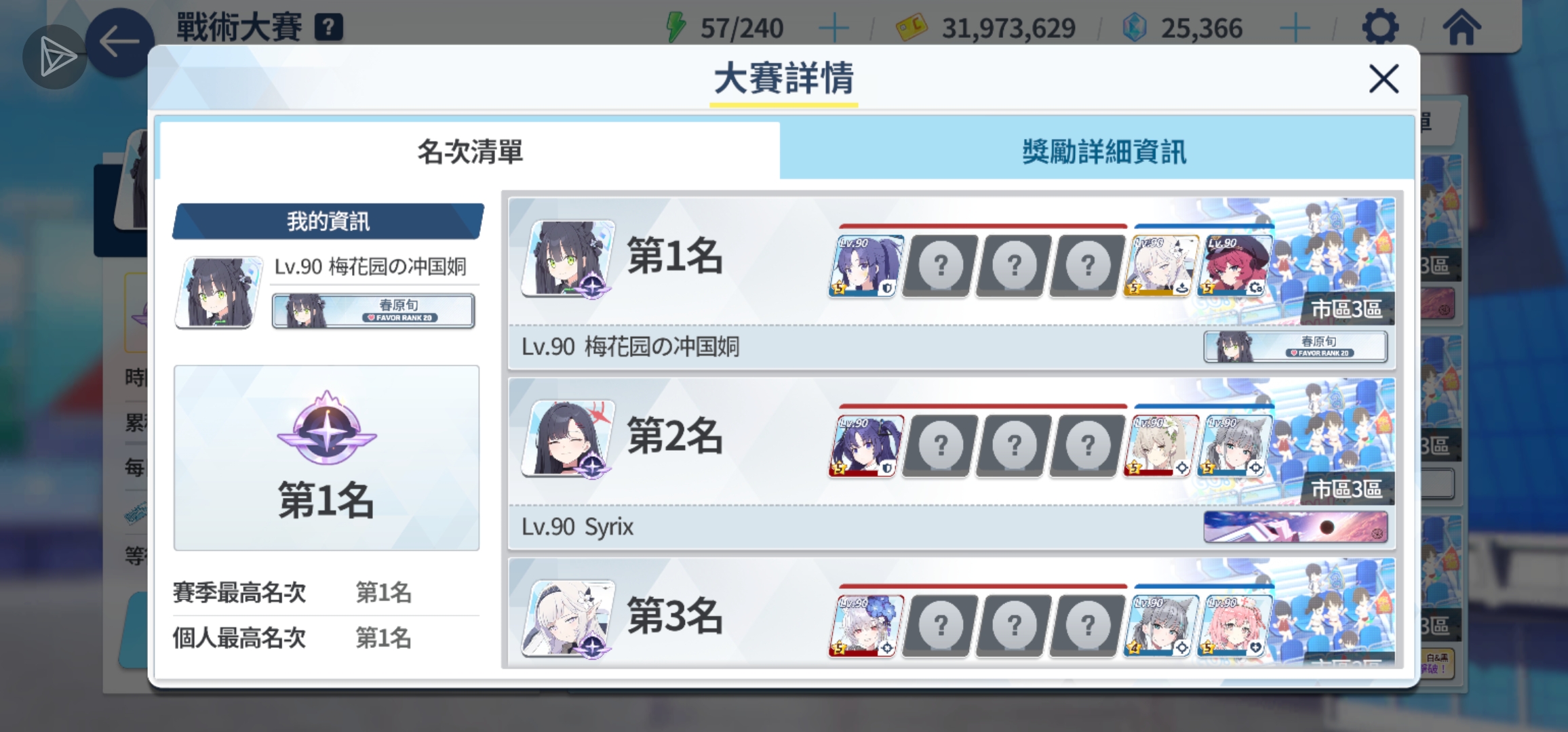
Task: Go to the home screen icon
Action: pyautogui.click(x=1462, y=28)
